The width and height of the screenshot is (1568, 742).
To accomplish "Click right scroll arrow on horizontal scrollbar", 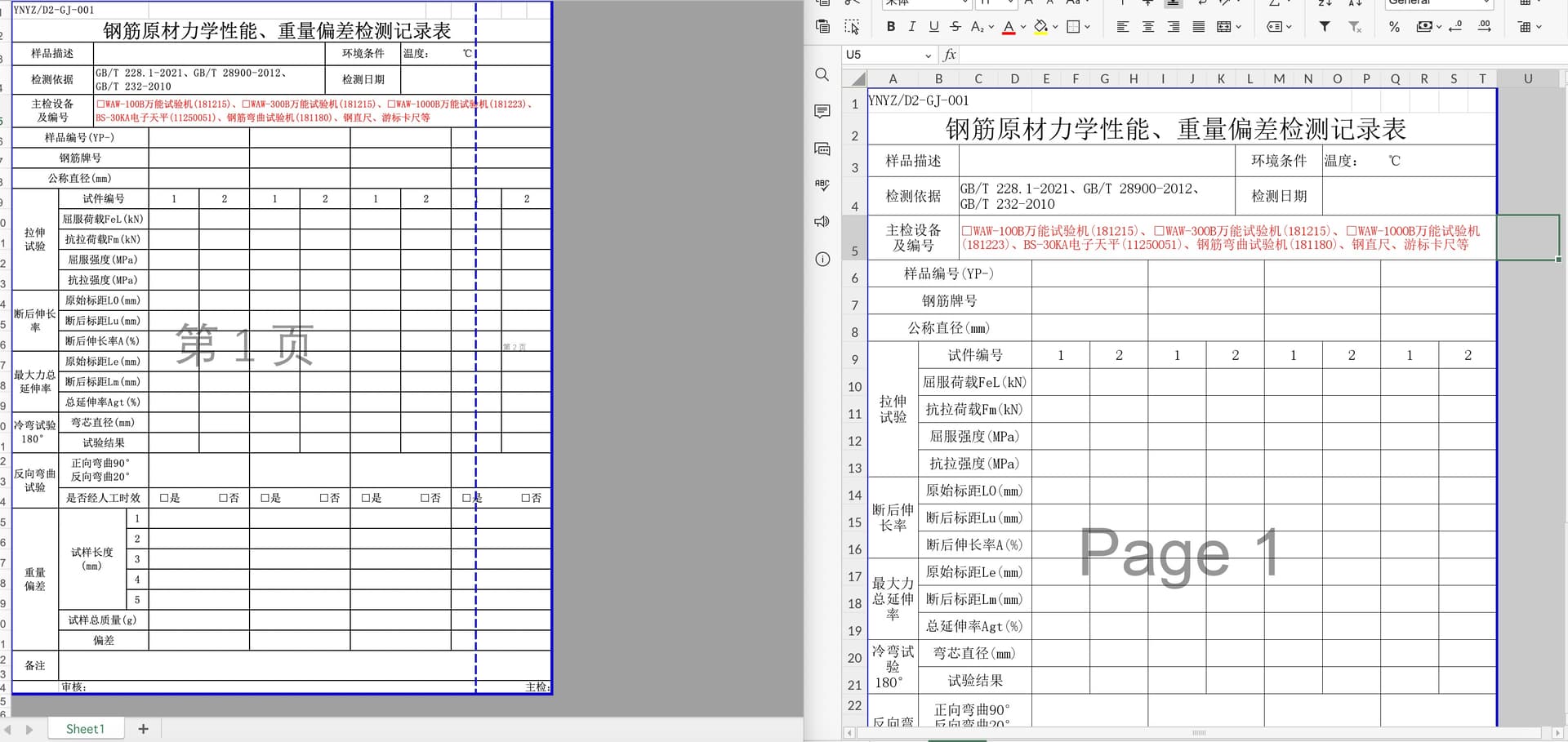I will [1557, 733].
